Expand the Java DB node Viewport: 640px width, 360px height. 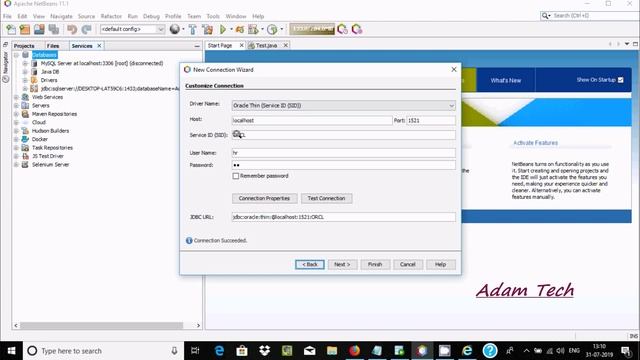25,72
